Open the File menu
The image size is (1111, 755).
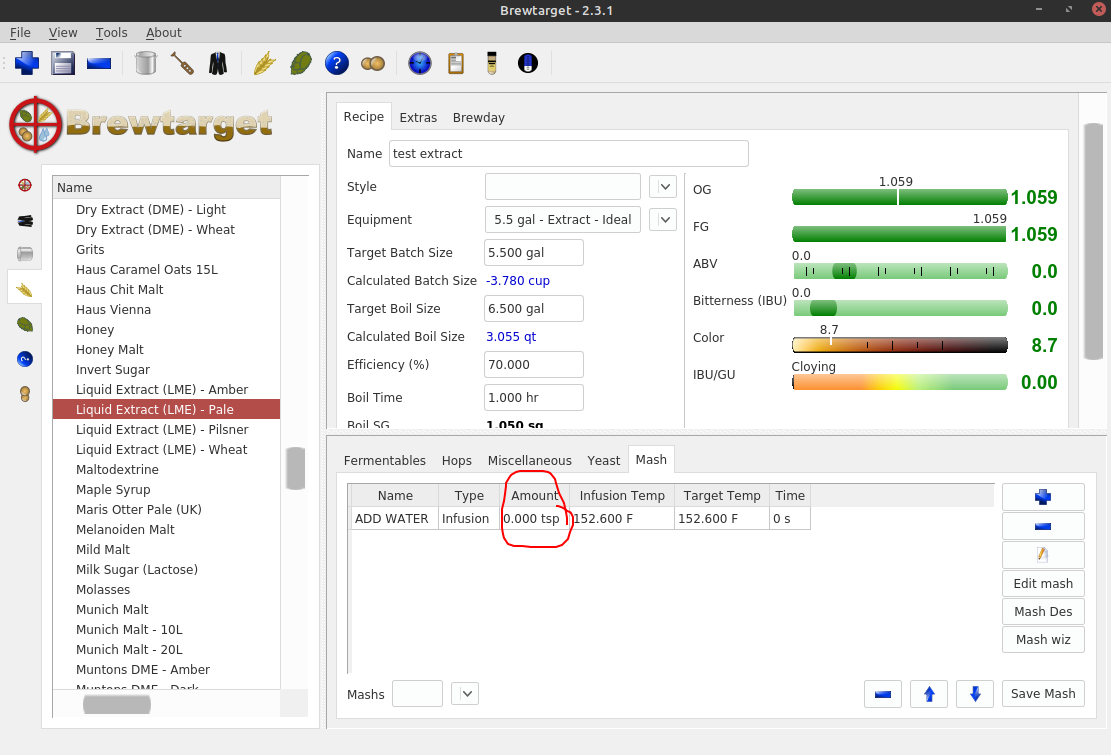tap(20, 33)
